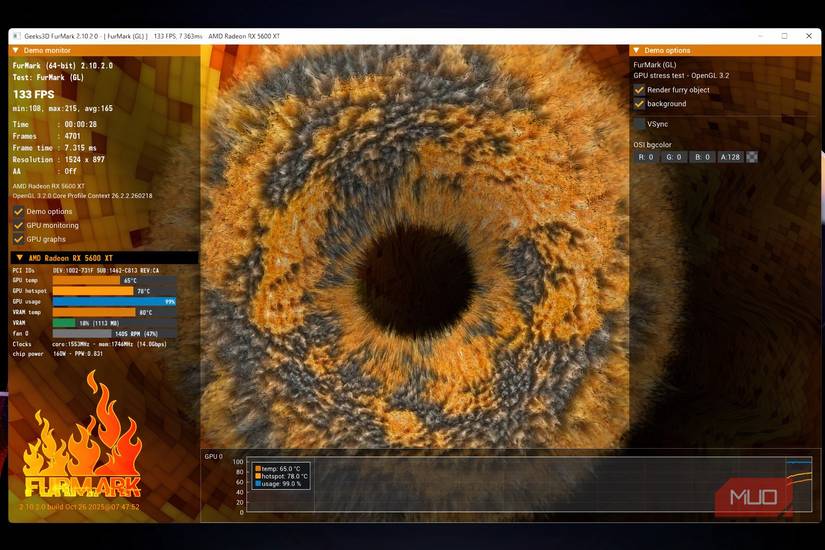This screenshot has width=825, height=550.
Task: Click the temp: 65.0 °C legend entry
Action: 278,468
